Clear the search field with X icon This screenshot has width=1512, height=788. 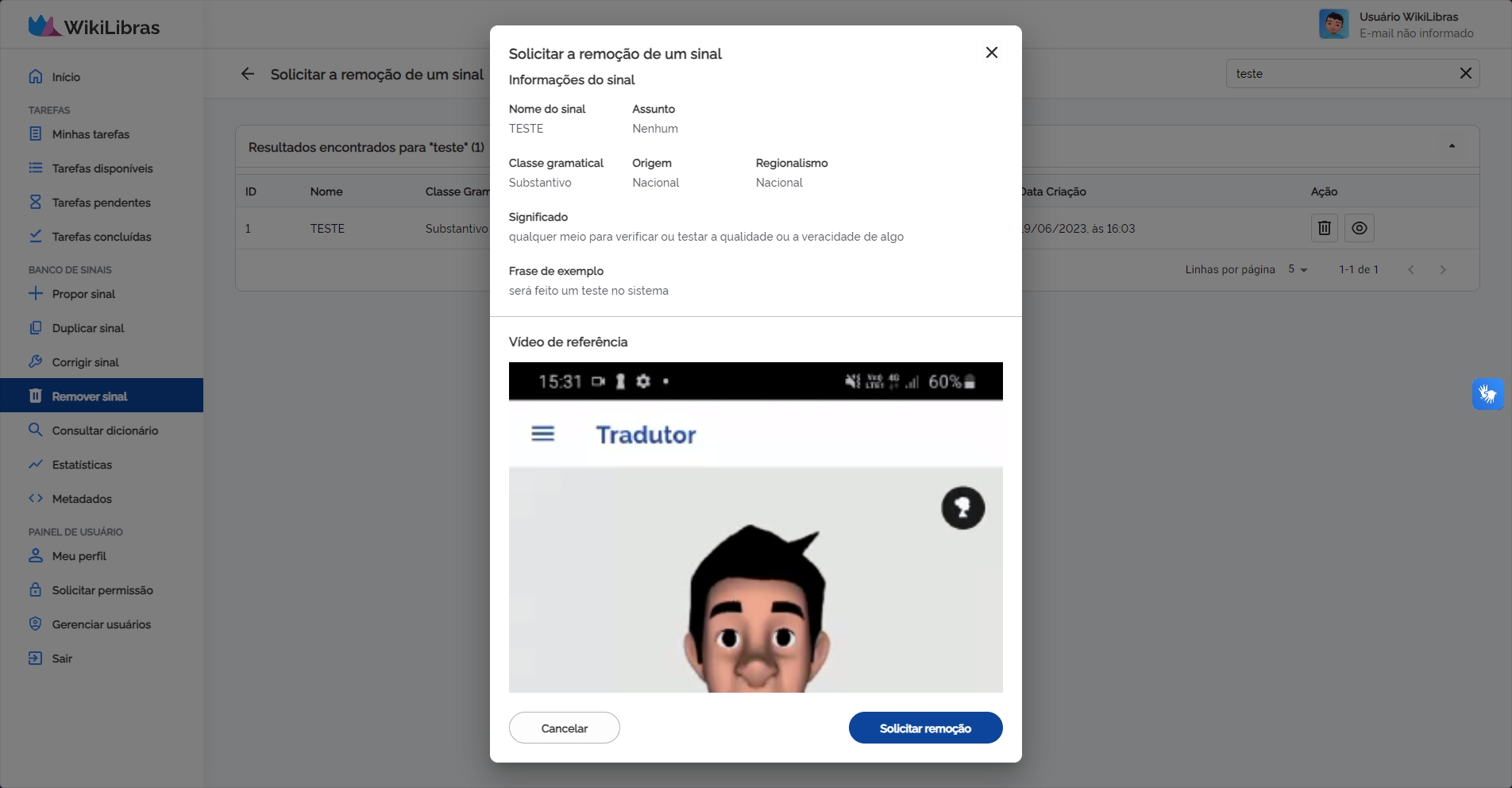1465,73
